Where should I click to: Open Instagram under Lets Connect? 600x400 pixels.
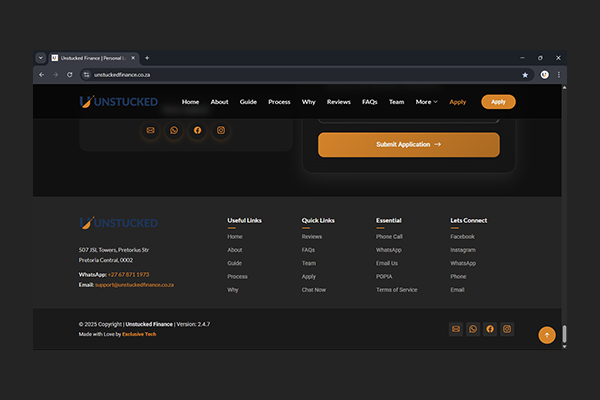click(x=463, y=250)
